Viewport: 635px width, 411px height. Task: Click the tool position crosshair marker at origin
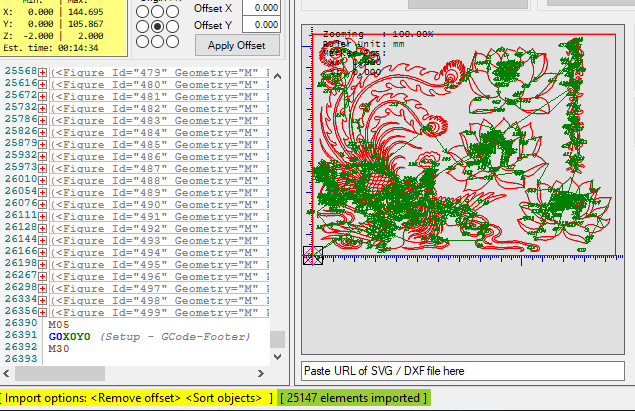pos(312,256)
